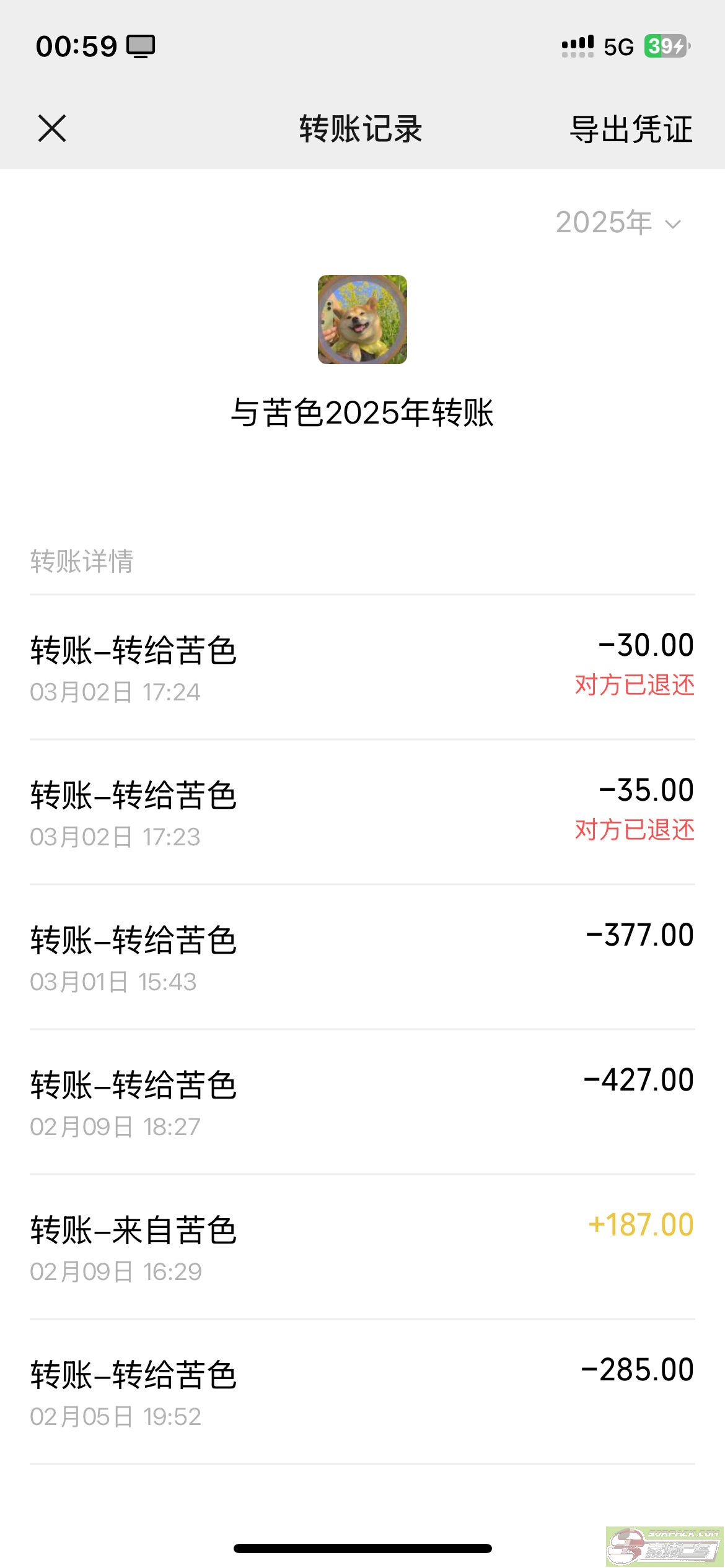Open the +187.00 transfer received from 苦色

coord(362,1247)
